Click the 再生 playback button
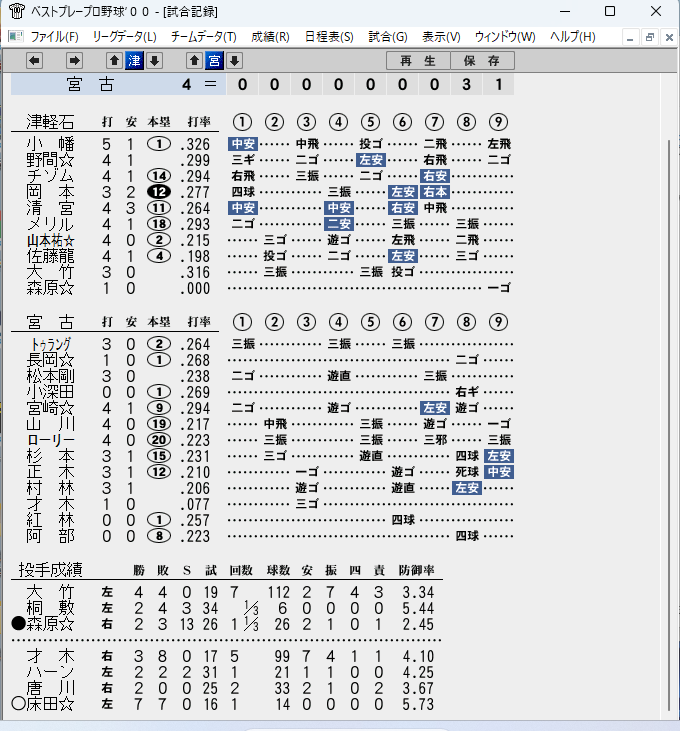Image resolution: width=680 pixels, height=731 pixels. [x=418, y=61]
